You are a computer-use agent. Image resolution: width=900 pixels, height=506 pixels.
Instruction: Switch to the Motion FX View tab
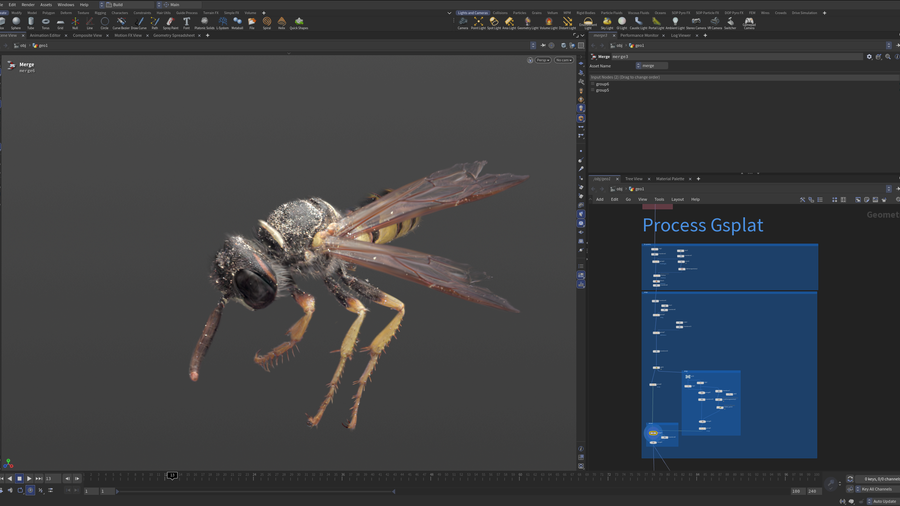pos(128,36)
